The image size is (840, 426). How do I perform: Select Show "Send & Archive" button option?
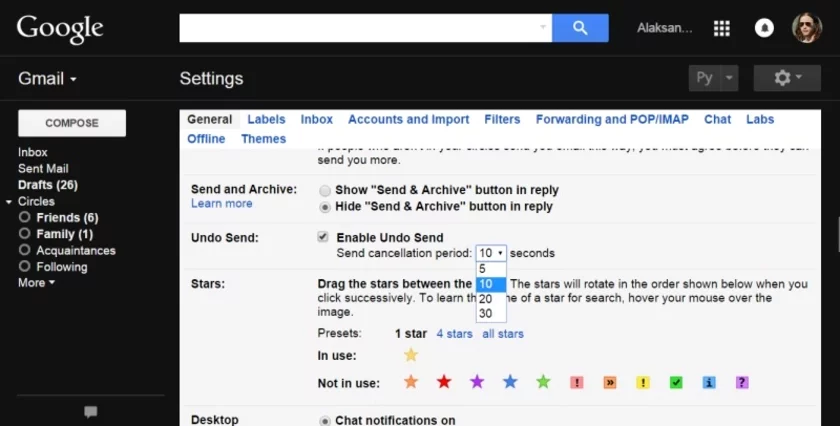pos(325,190)
